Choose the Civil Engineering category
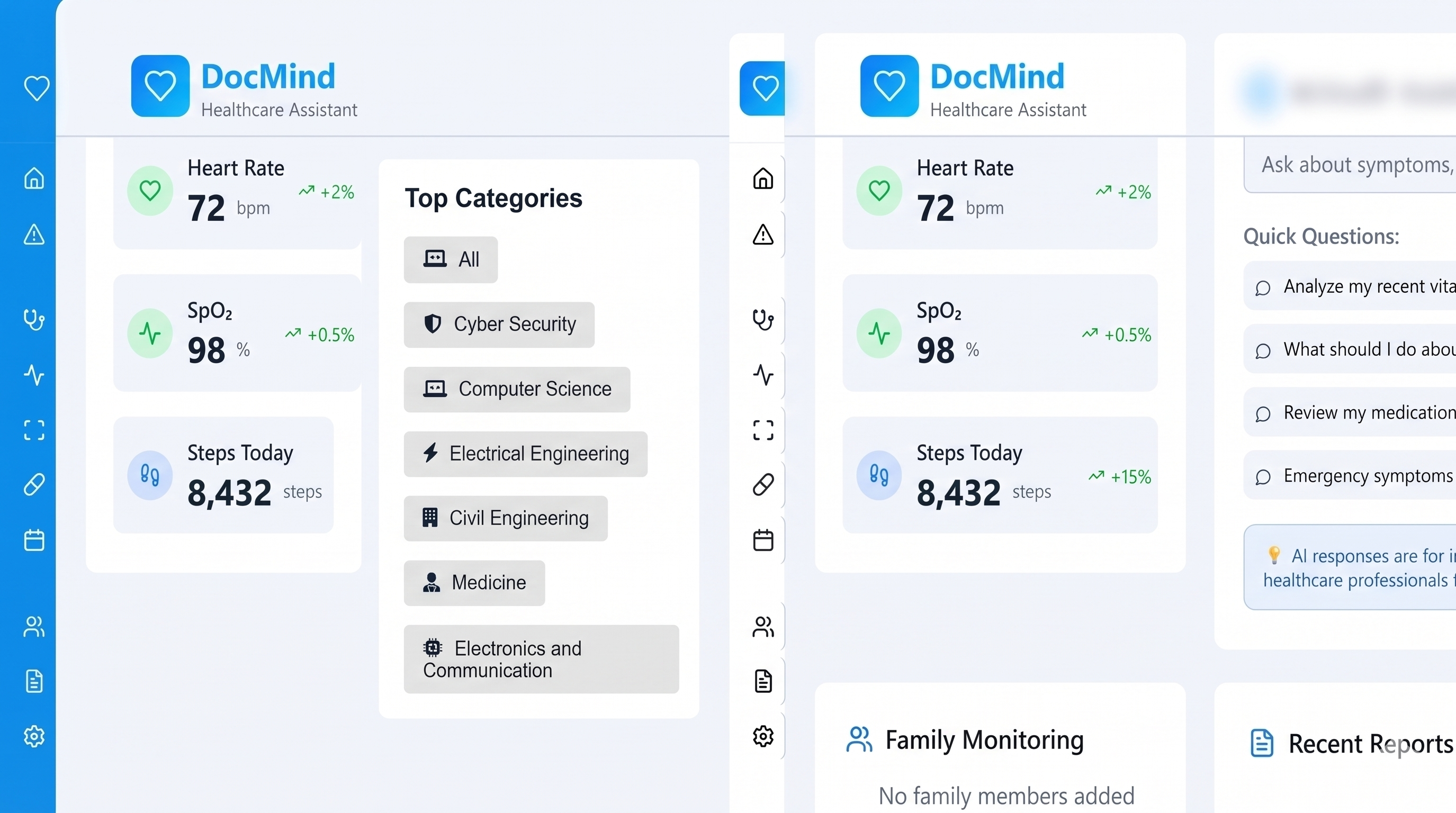The height and width of the screenshot is (813, 1456). (x=505, y=518)
